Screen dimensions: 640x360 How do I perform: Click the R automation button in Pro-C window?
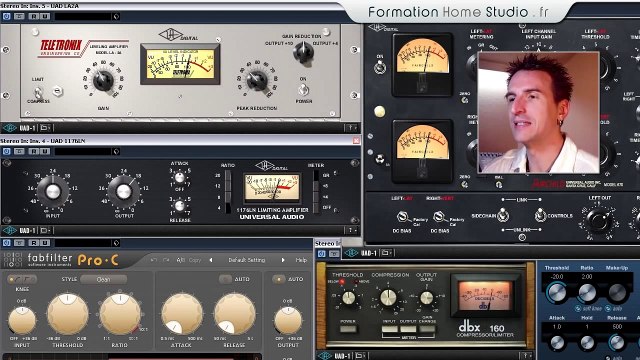tap(34, 243)
